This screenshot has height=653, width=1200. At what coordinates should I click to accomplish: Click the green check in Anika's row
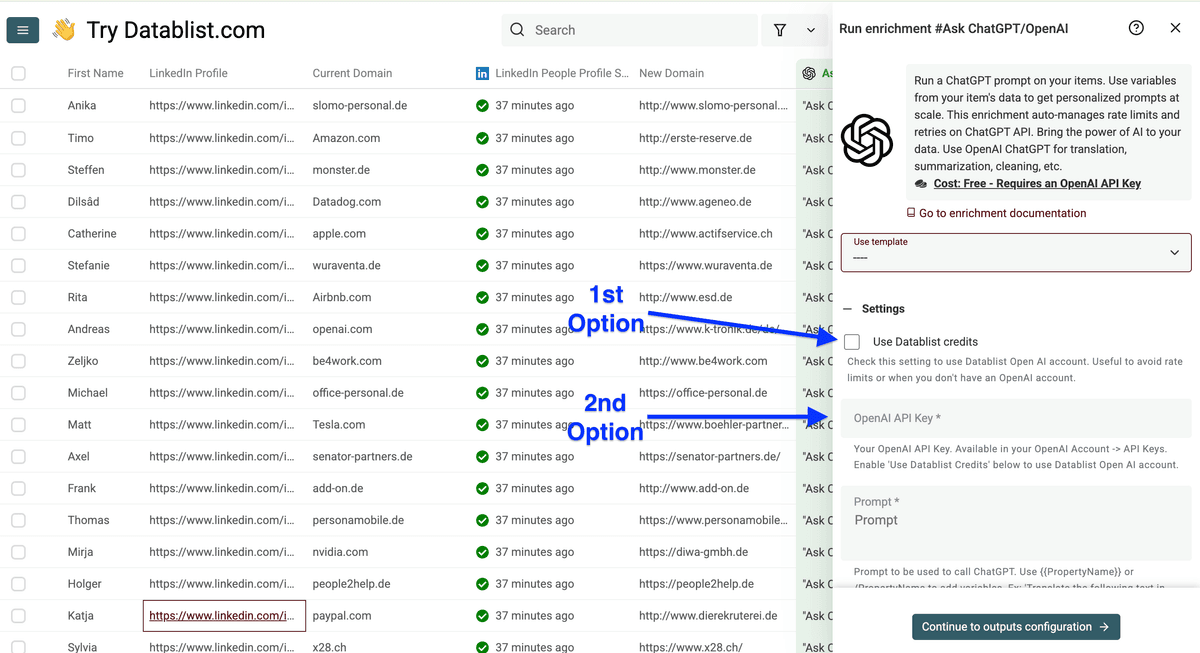[x=483, y=105]
